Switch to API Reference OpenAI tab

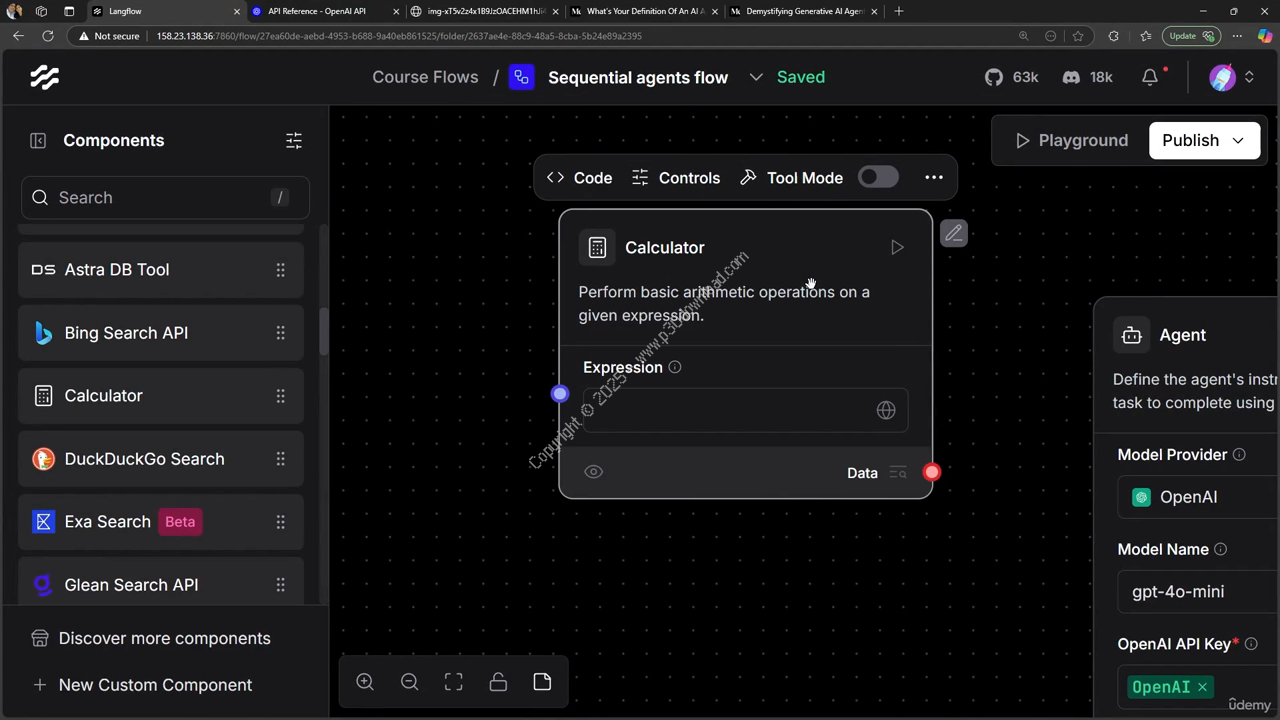tap(327, 11)
